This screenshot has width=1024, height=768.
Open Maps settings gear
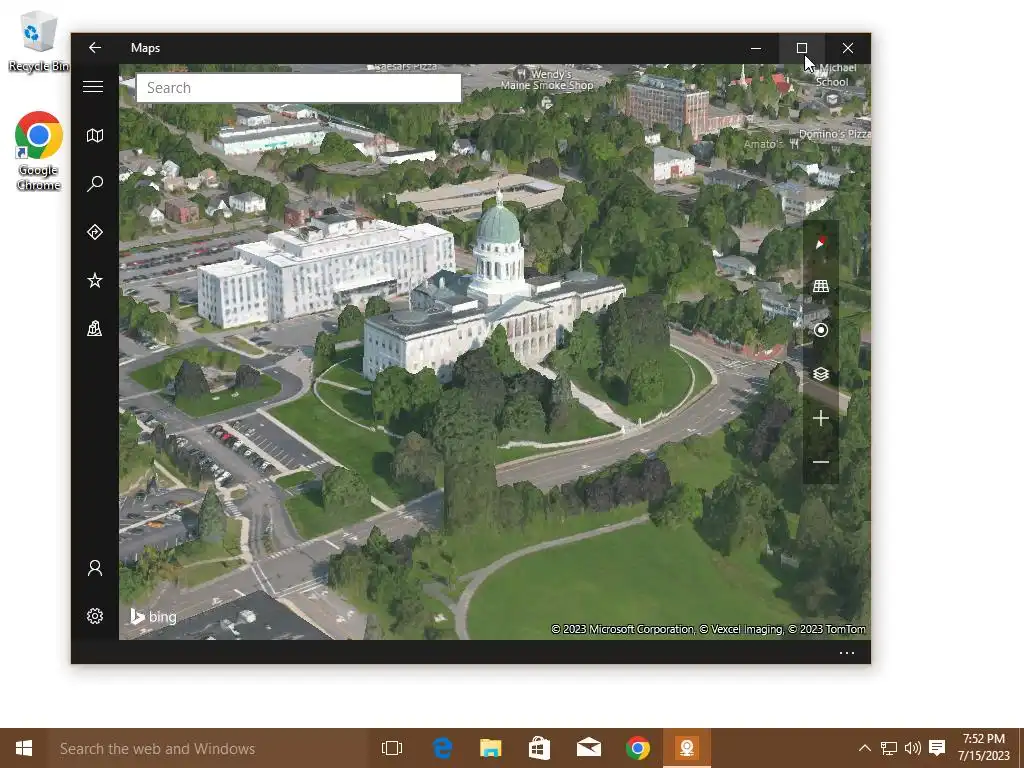tap(95, 616)
